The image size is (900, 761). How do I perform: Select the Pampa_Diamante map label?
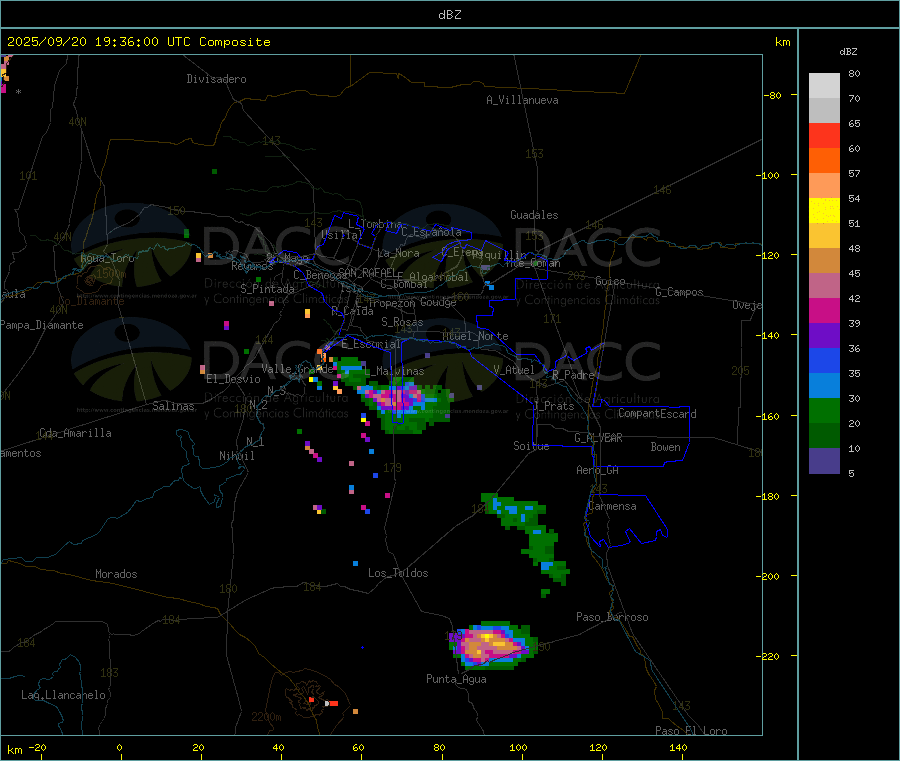point(42,325)
